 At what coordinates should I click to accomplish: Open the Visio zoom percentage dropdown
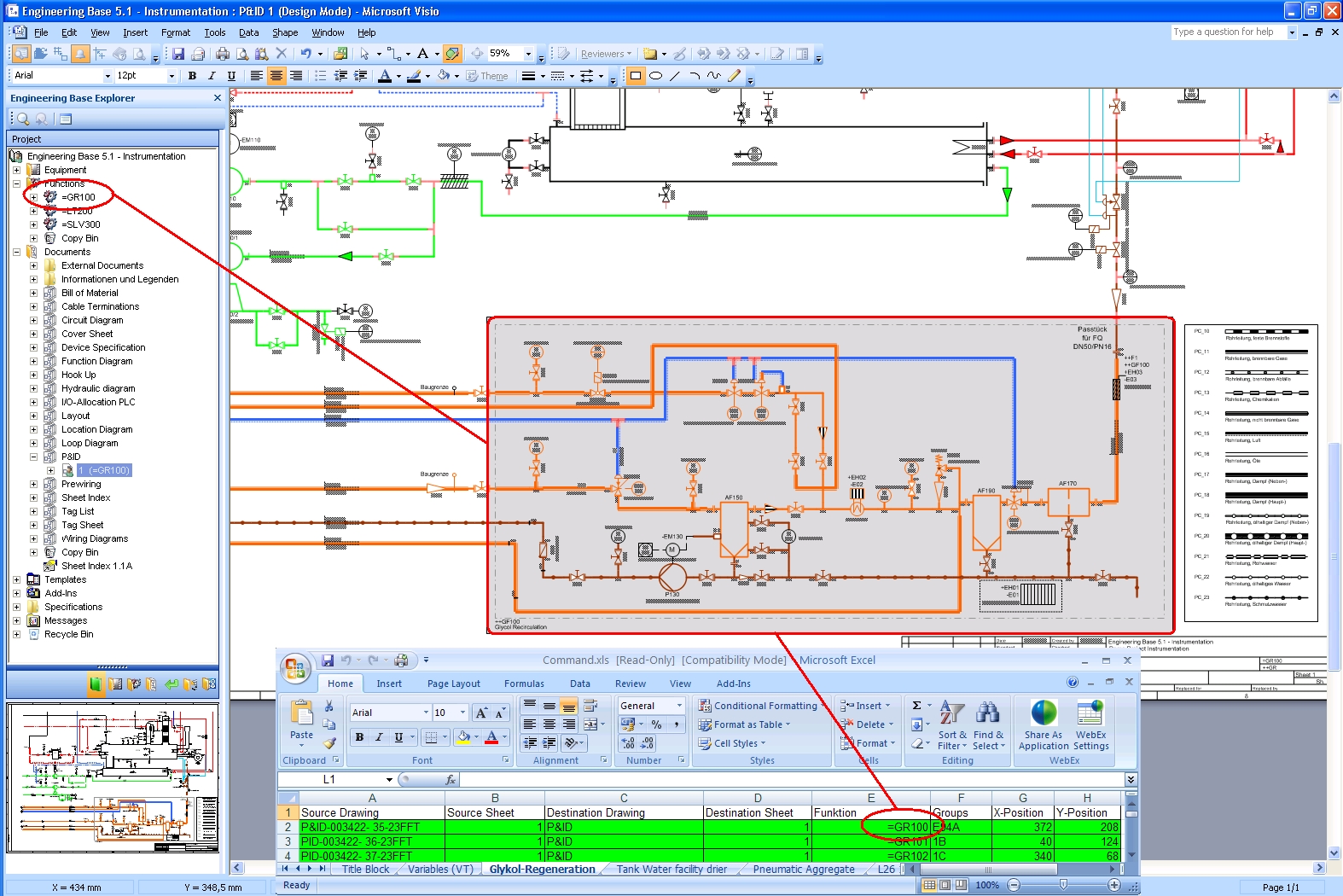(x=528, y=54)
